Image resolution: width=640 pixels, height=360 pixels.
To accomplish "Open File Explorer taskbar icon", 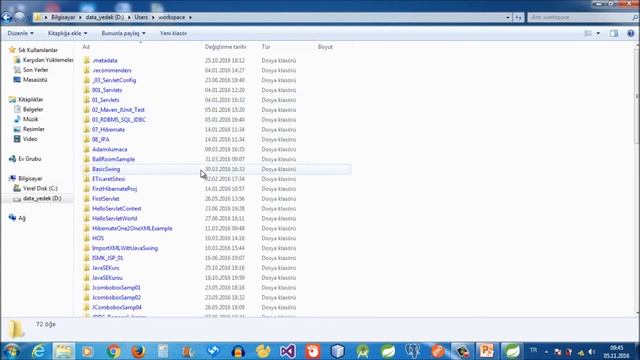I will tap(64, 351).
